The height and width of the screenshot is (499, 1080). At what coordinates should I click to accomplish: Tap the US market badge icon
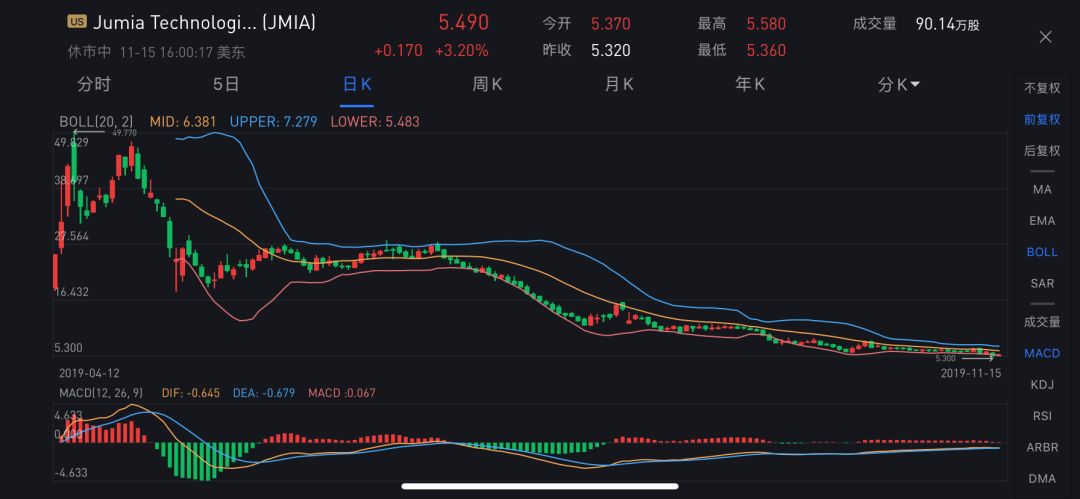point(76,22)
